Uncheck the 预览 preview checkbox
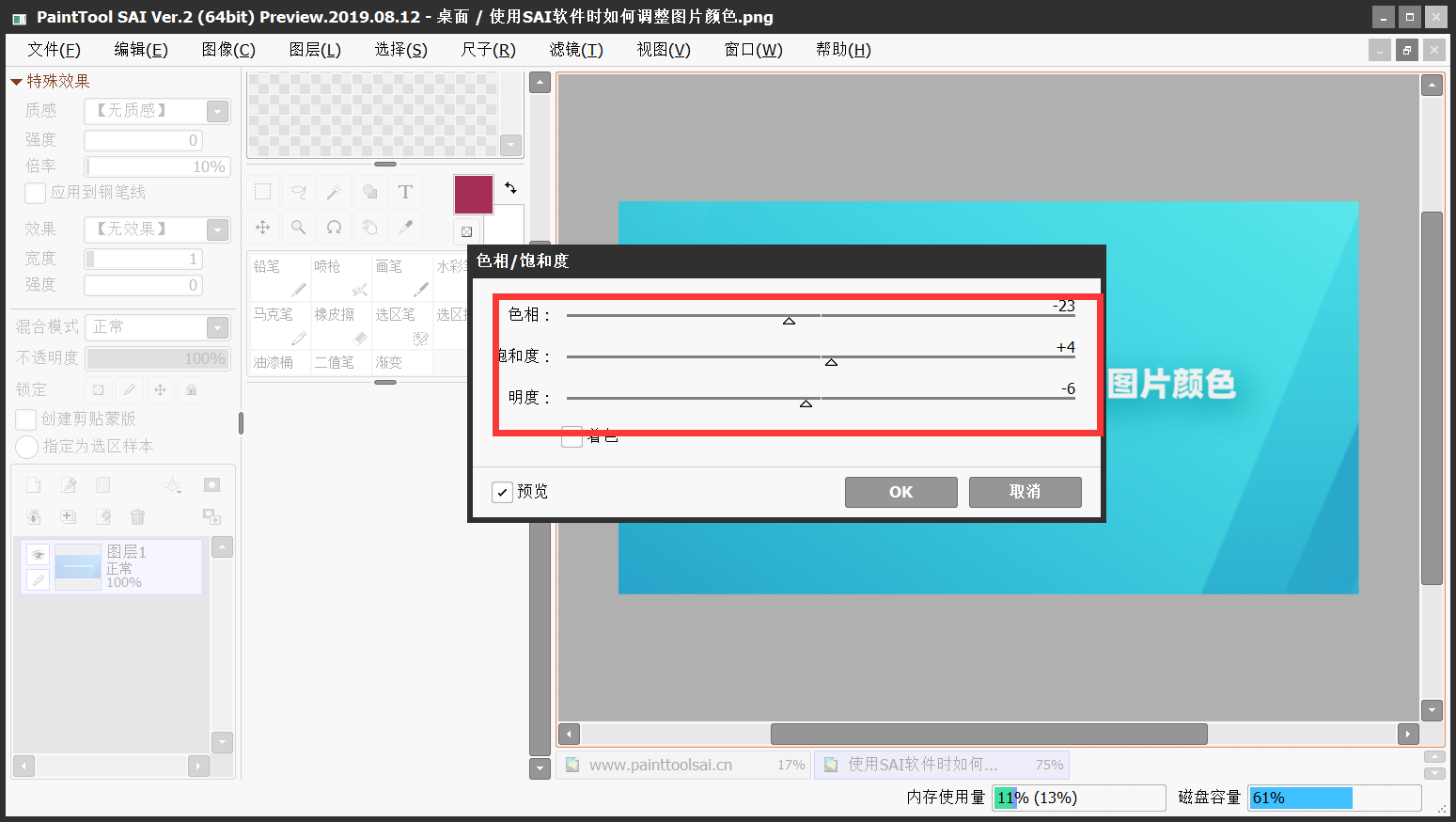1456x822 pixels. [502, 492]
